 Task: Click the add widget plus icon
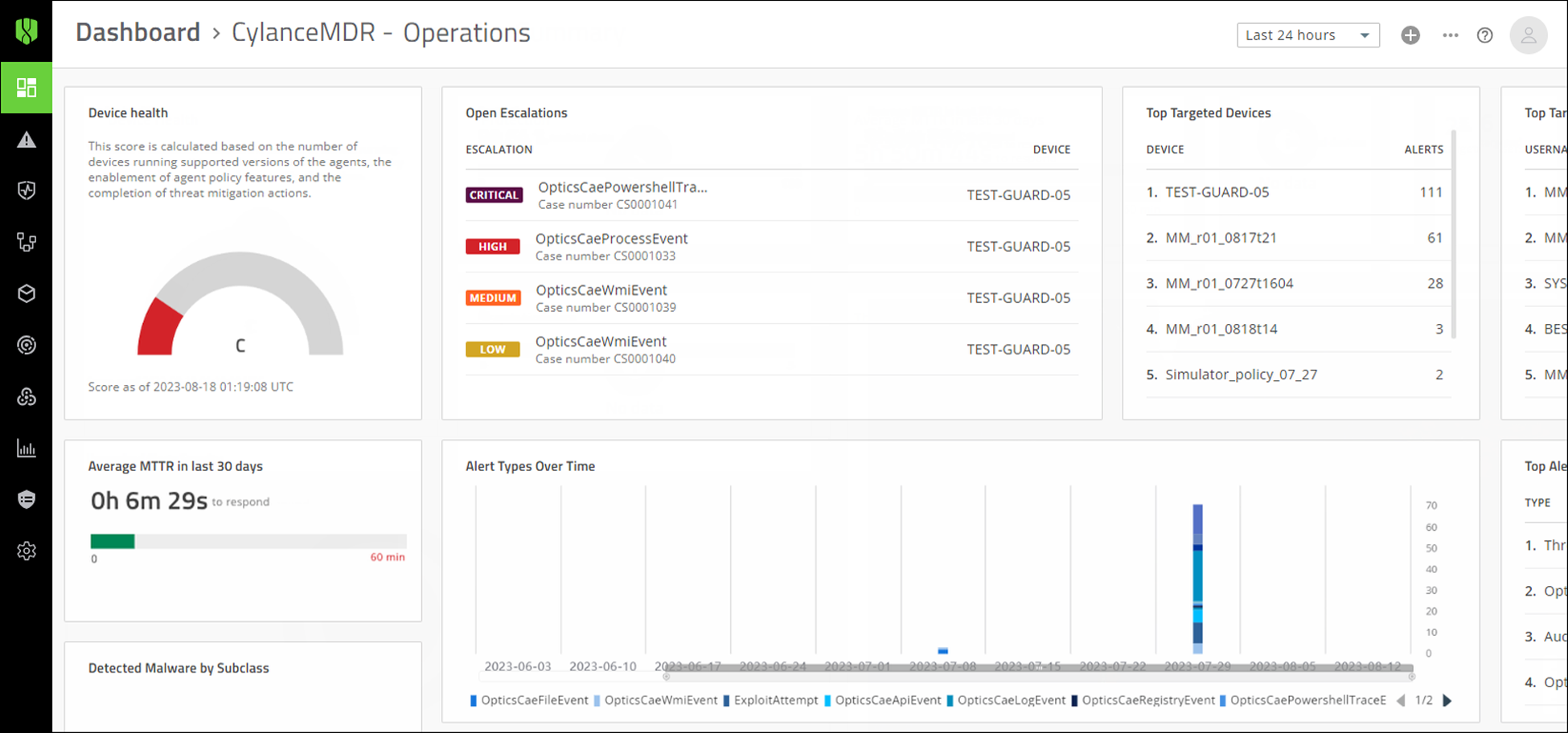point(1410,35)
